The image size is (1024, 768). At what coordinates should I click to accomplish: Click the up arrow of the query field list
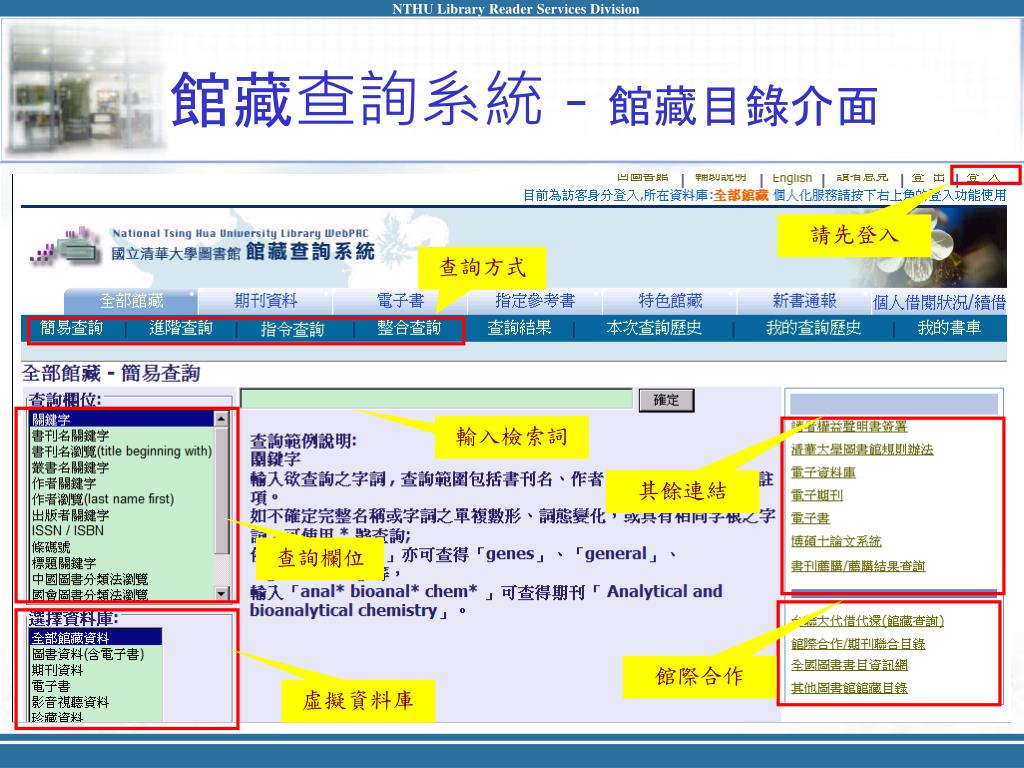click(221, 419)
